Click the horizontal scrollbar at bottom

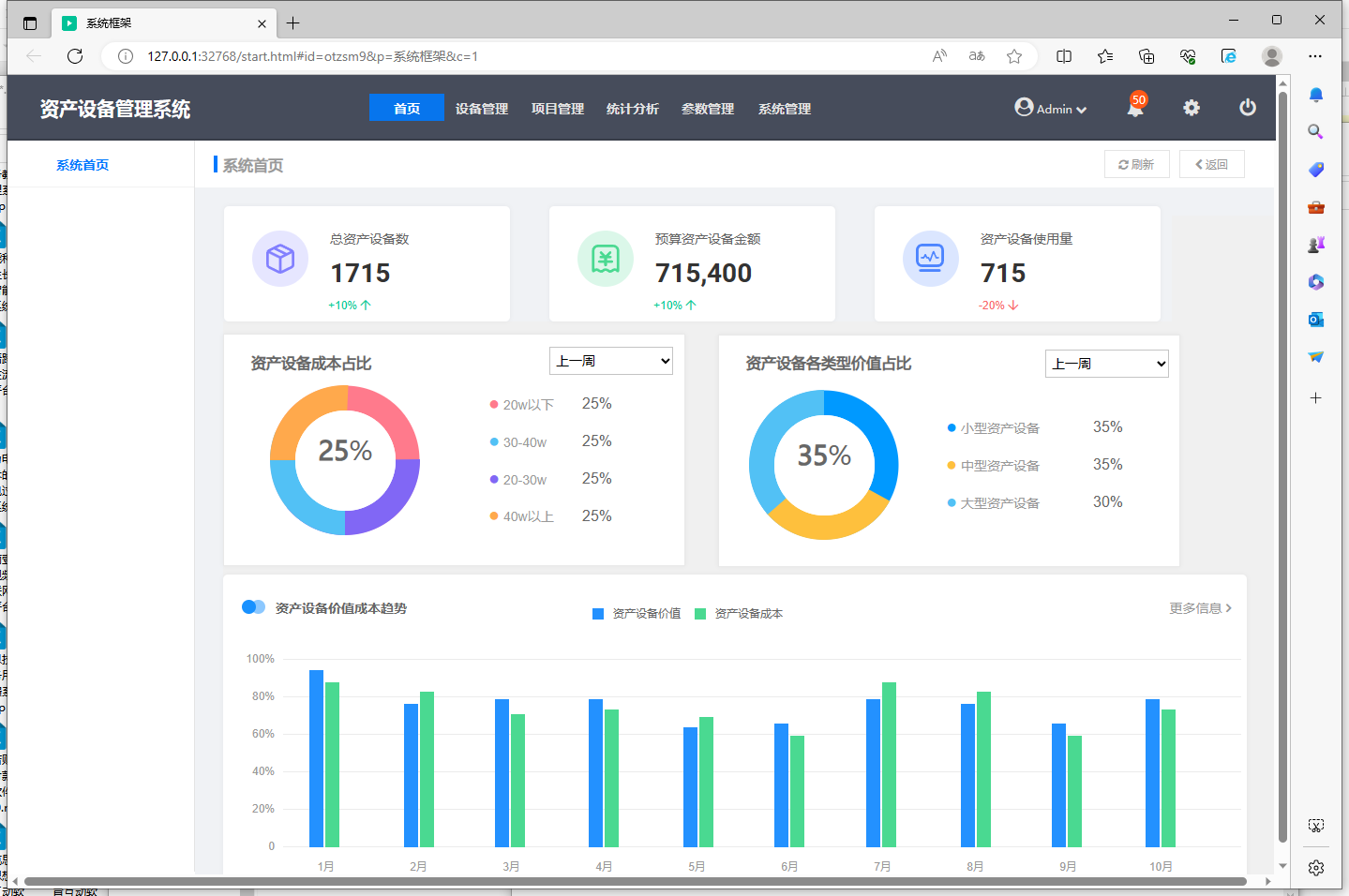point(636,881)
